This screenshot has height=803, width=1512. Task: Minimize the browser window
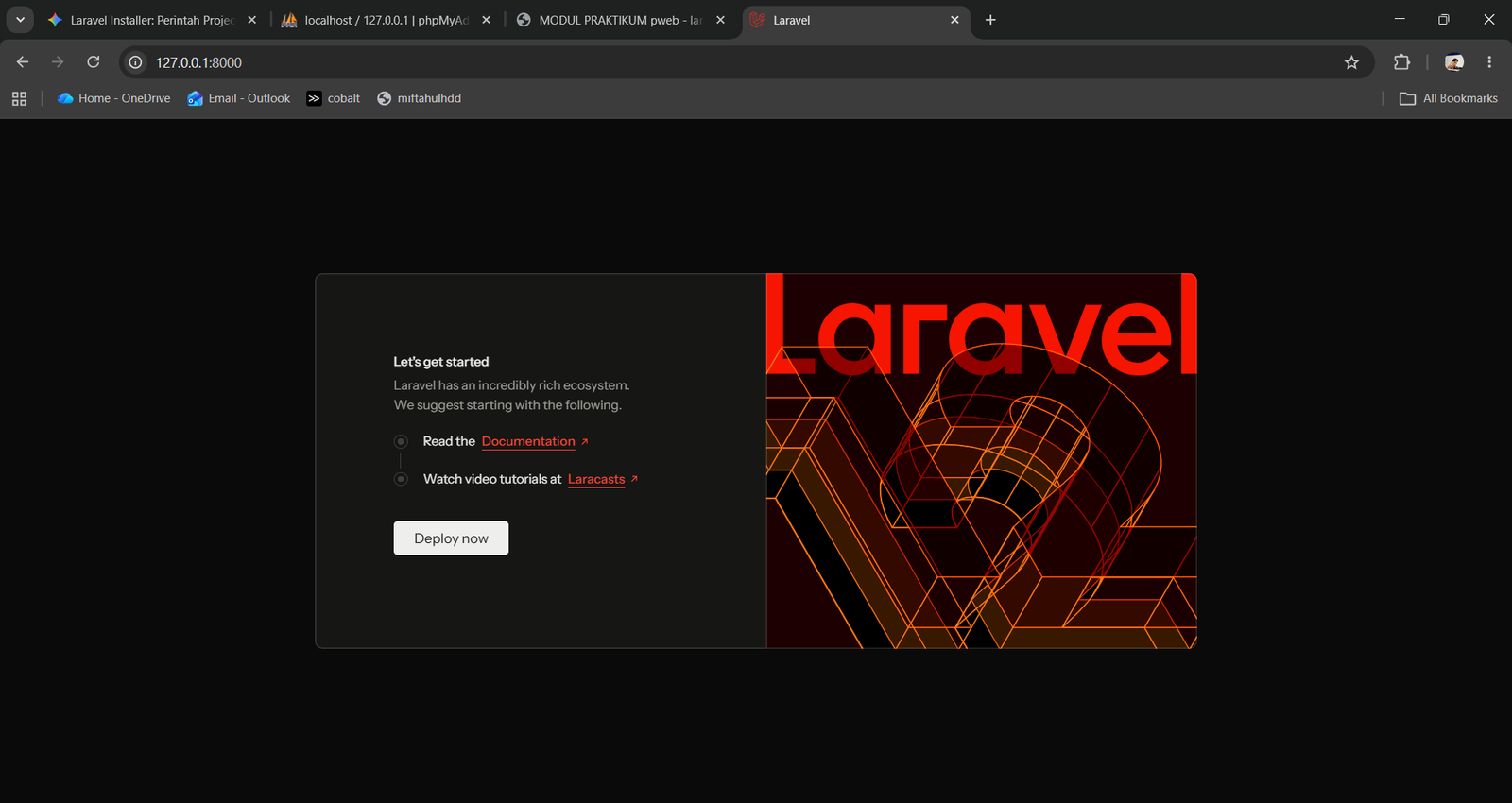pyautogui.click(x=1400, y=20)
